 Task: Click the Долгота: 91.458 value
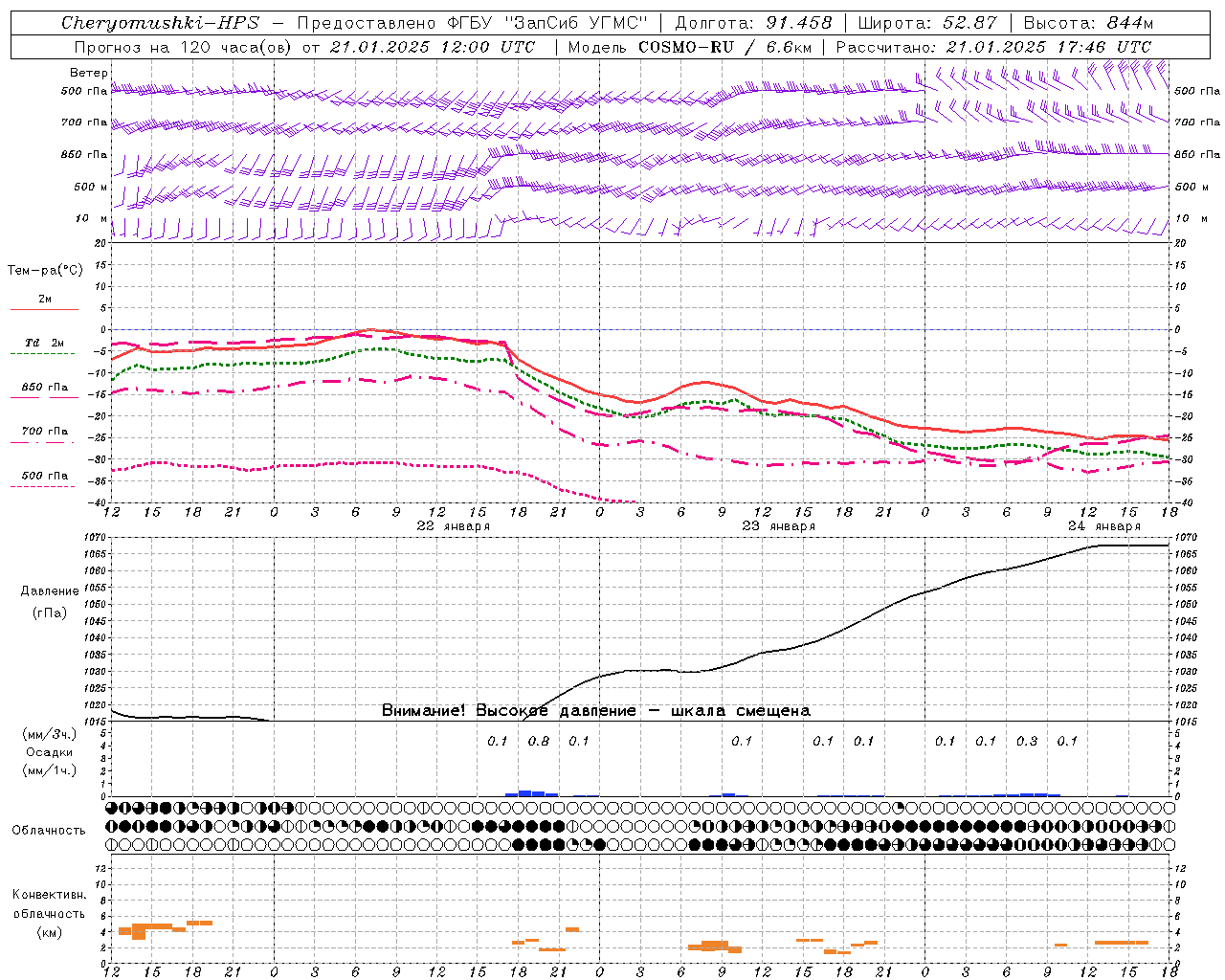(753, 23)
